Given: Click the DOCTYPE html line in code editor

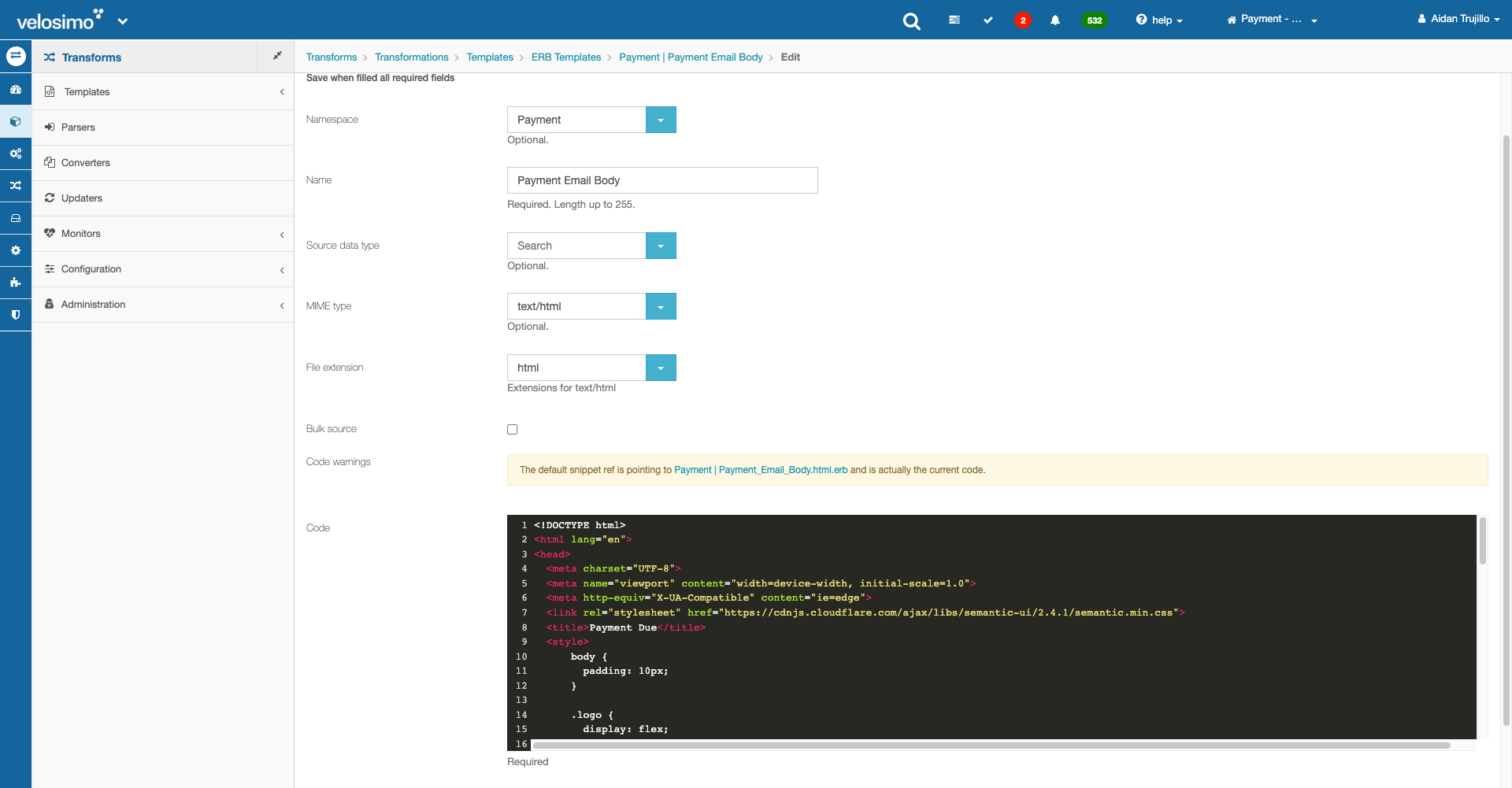Looking at the screenshot, I should (580, 525).
